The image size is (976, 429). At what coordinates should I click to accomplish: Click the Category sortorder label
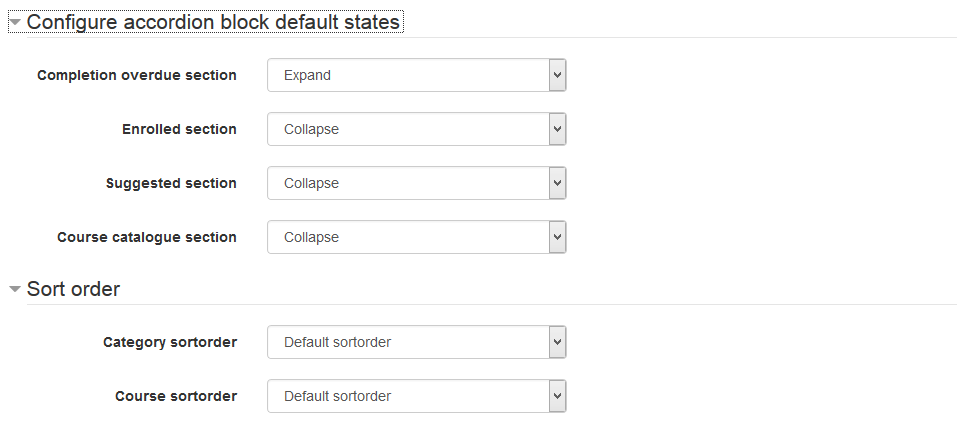(170, 342)
